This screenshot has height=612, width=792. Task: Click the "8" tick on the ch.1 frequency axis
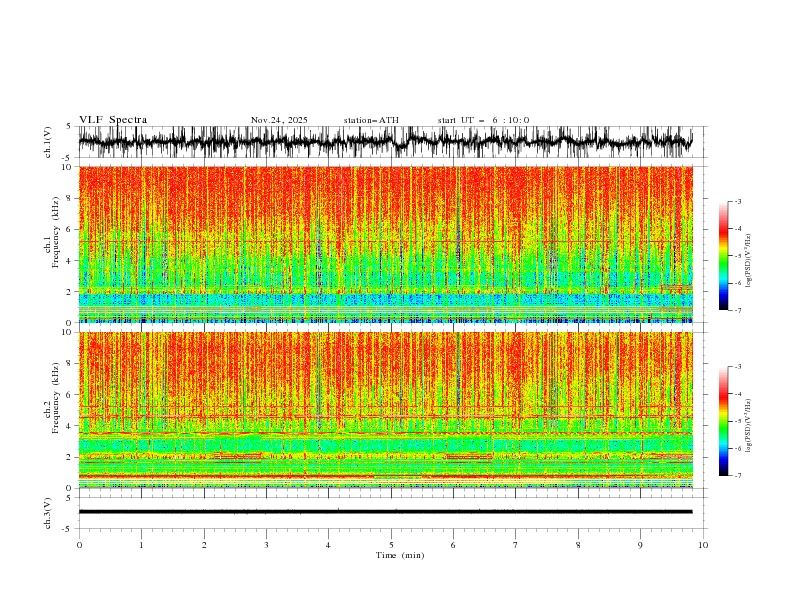(70, 198)
